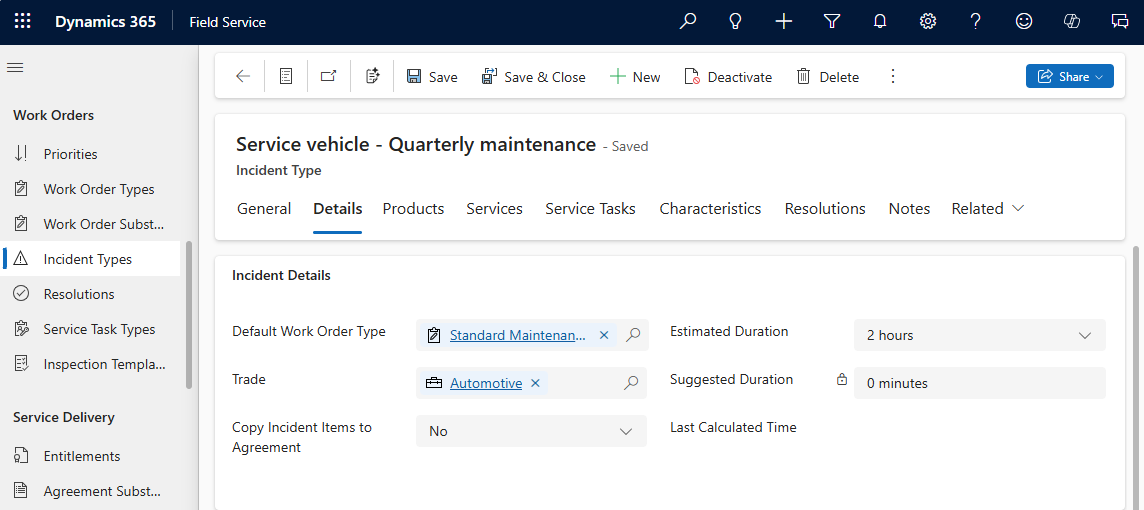Image resolution: width=1144 pixels, height=510 pixels.
Task: Open Resolutions in the sidebar
Action: pyautogui.click(x=79, y=294)
